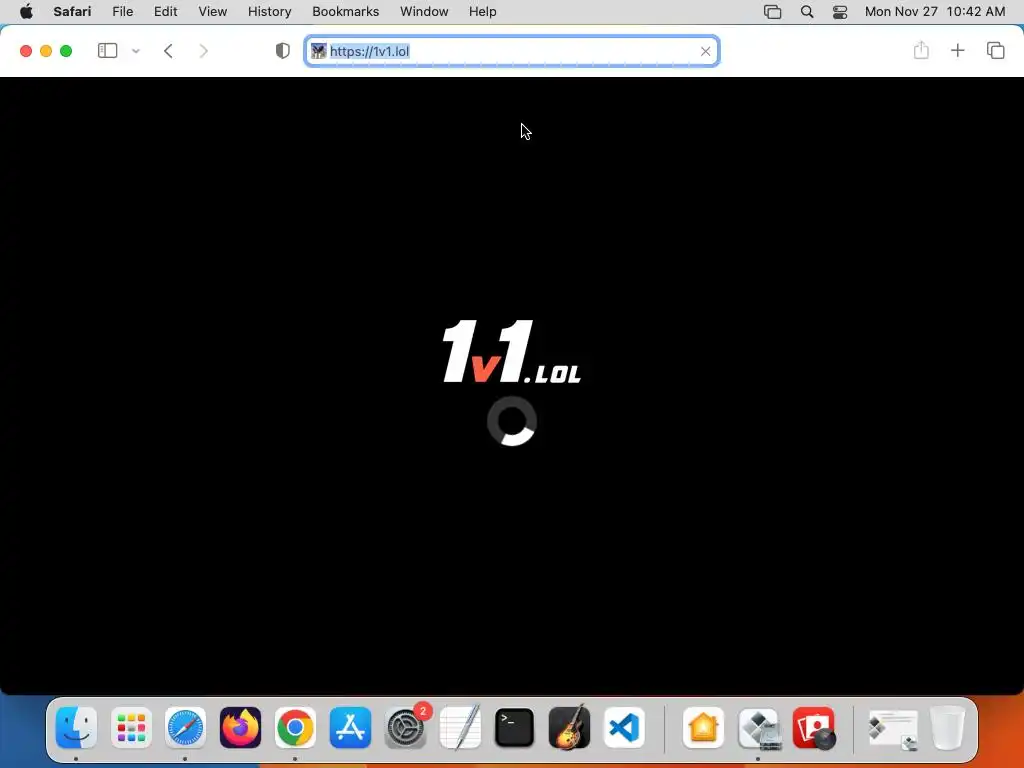The image size is (1024, 768).
Task: Open the Bookmarks menu
Action: click(345, 12)
